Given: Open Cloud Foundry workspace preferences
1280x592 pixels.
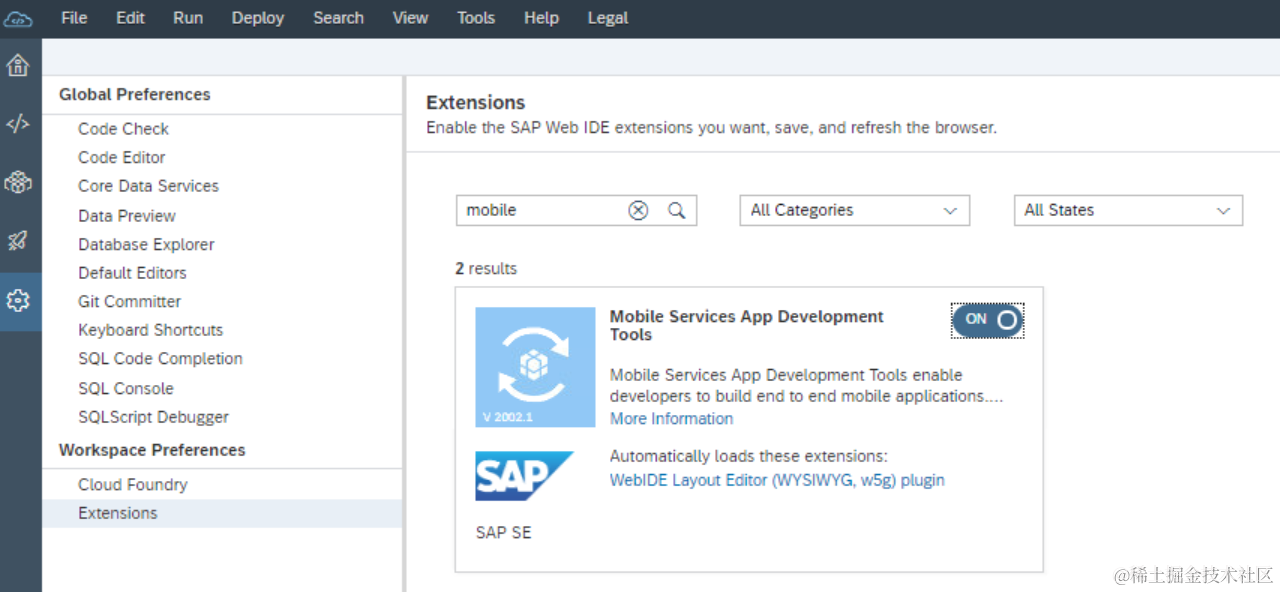Looking at the screenshot, I should 133,485.
